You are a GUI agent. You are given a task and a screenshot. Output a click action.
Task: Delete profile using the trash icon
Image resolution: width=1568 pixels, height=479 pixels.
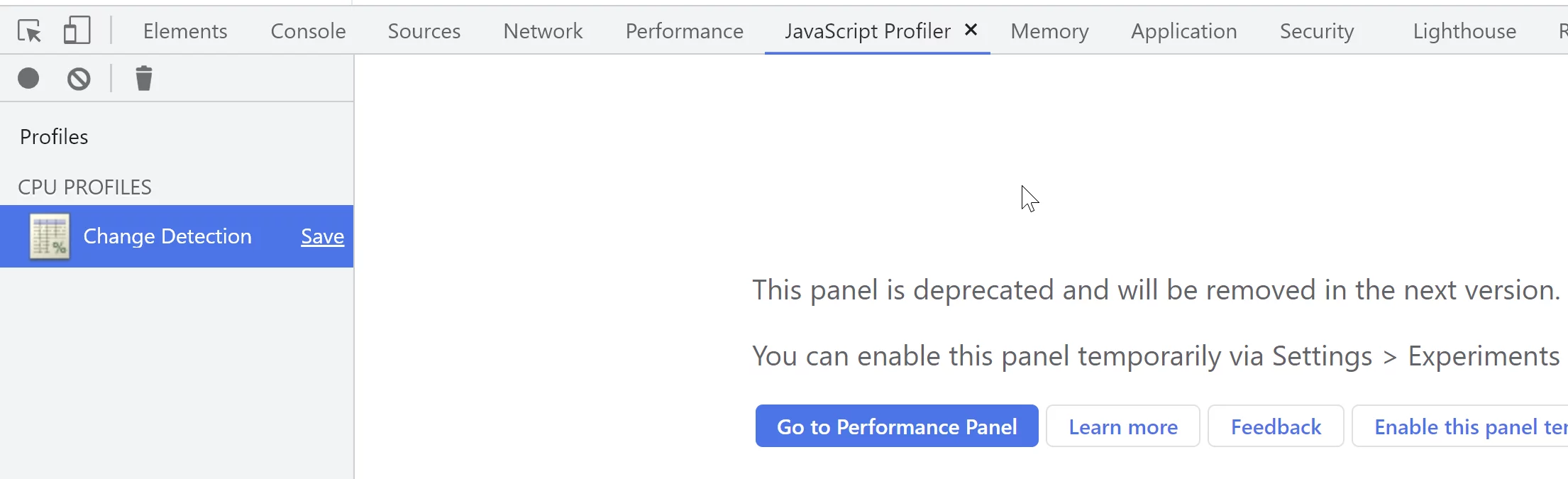point(144,78)
